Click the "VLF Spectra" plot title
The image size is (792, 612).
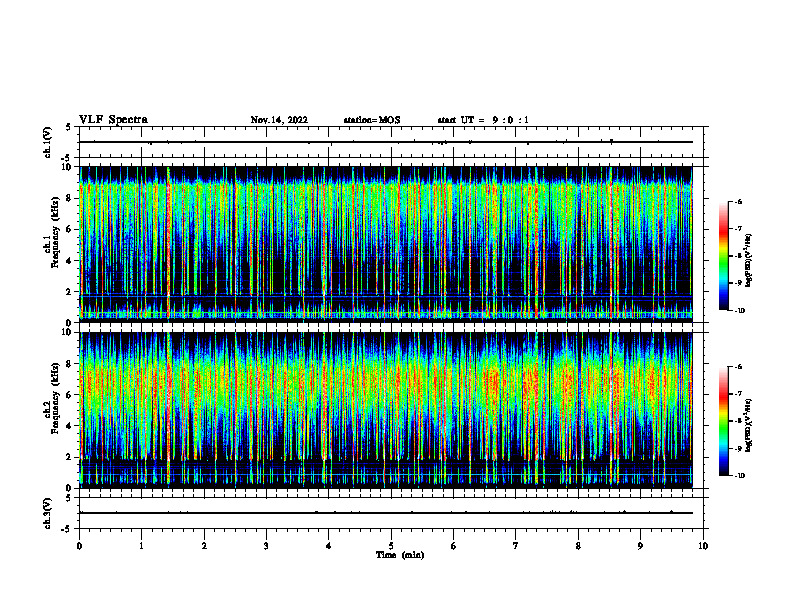tap(113, 120)
